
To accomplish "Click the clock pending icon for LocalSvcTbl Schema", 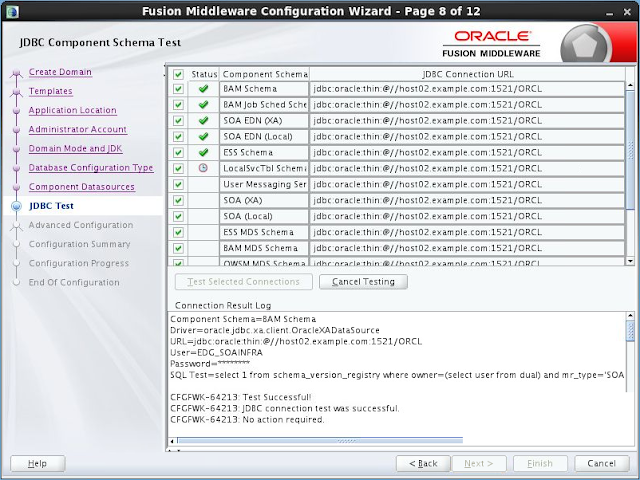I will click(x=203, y=168).
